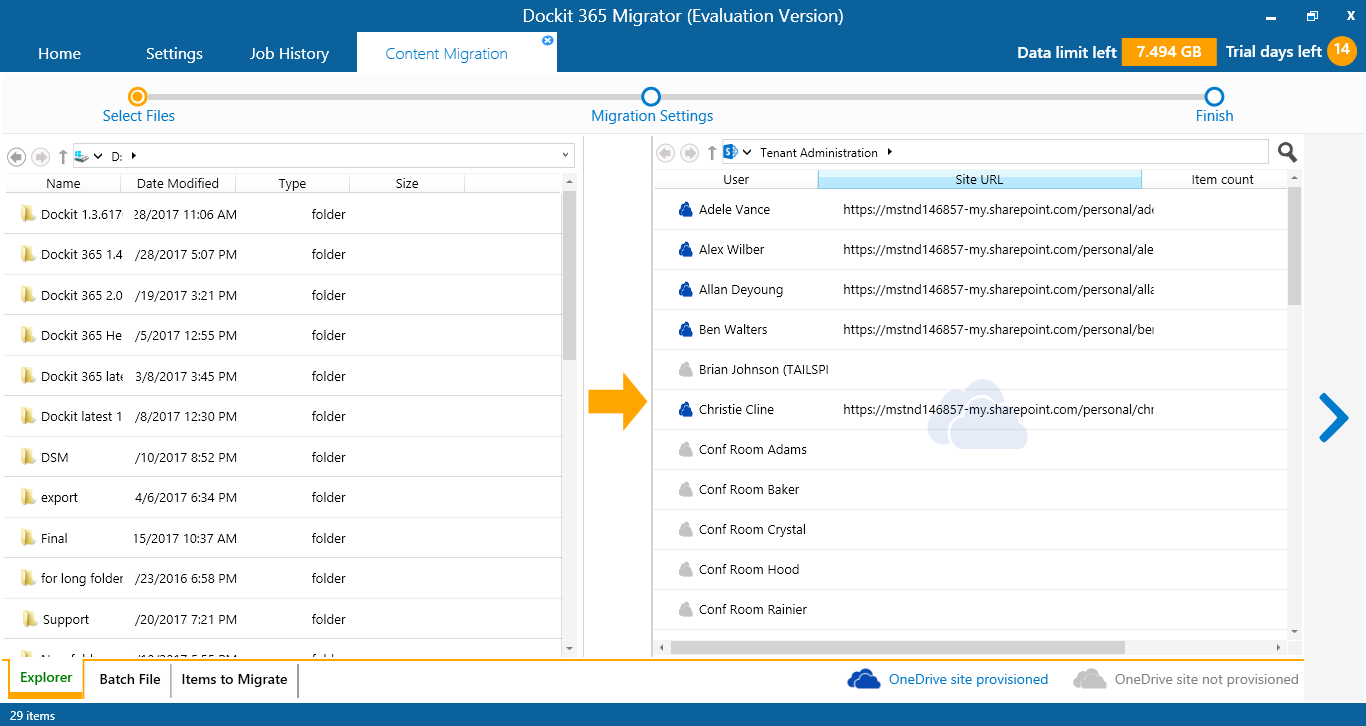Click back arrow in destination pane

coord(665,153)
